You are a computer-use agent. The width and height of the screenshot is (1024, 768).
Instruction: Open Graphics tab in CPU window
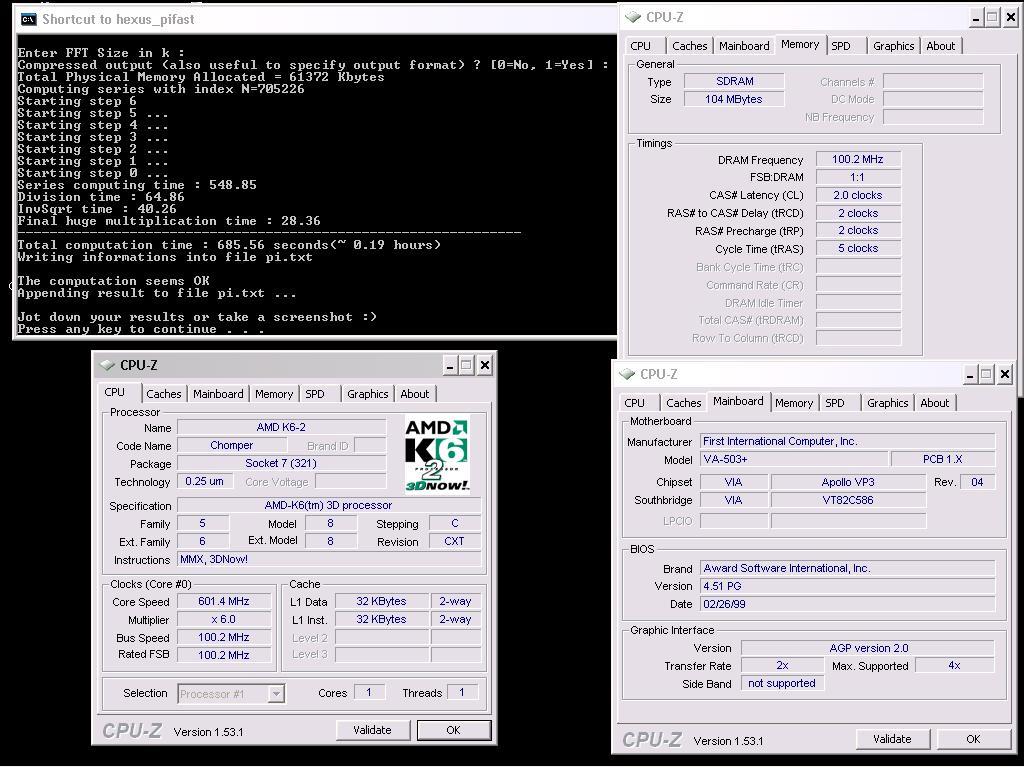[368, 394]
